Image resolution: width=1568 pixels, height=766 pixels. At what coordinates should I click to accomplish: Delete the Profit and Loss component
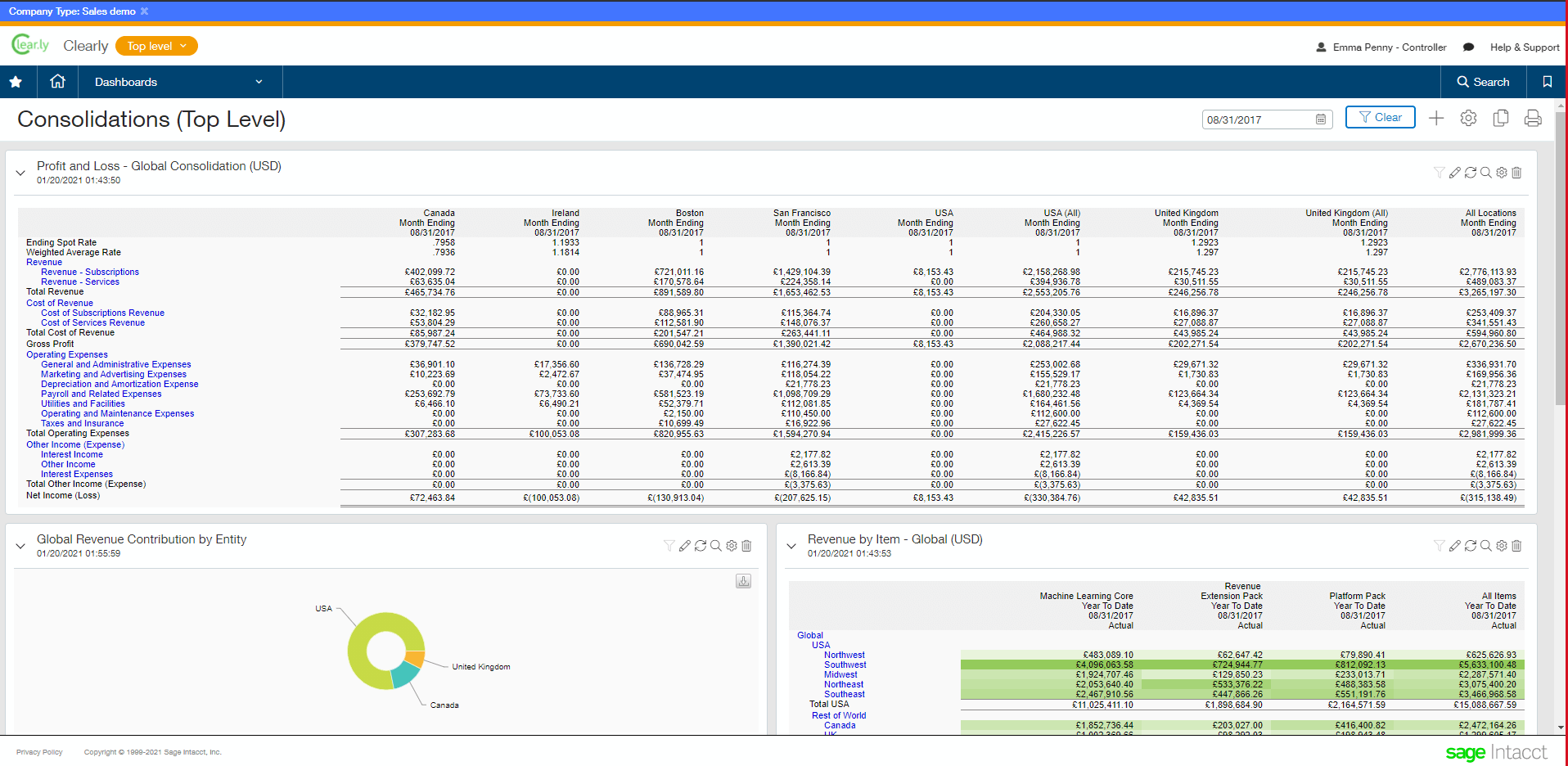1516,173
